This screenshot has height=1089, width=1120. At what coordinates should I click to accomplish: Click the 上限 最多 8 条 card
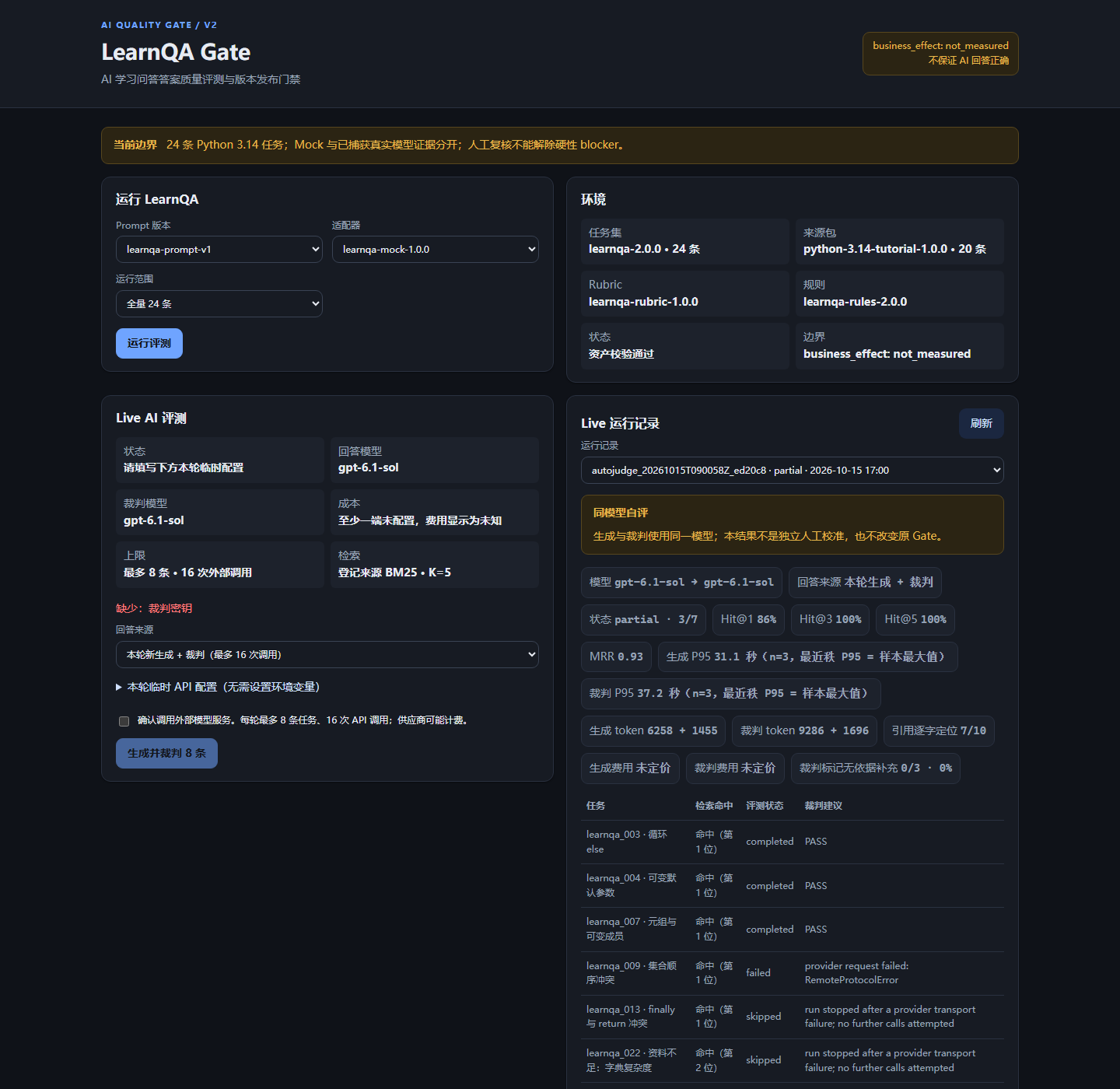pyautogui.click(x=219, y=564)
